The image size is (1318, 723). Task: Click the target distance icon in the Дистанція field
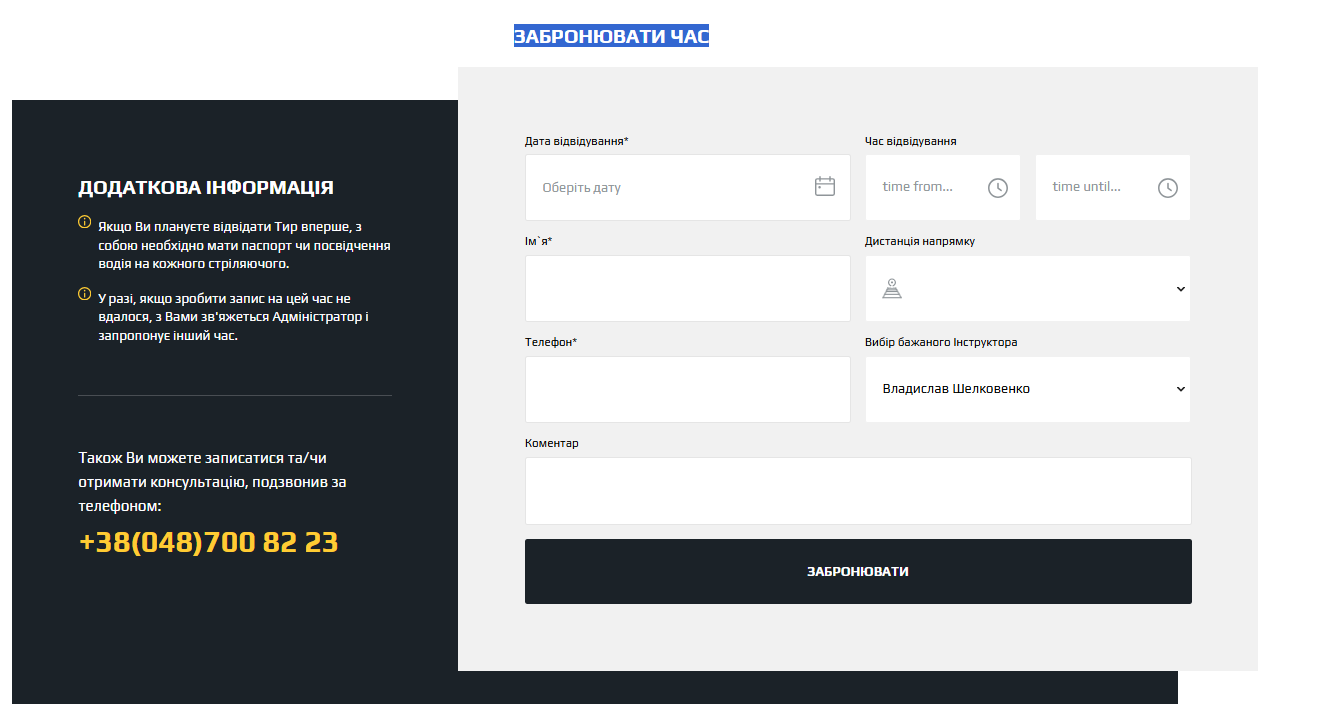pos(892,289)
